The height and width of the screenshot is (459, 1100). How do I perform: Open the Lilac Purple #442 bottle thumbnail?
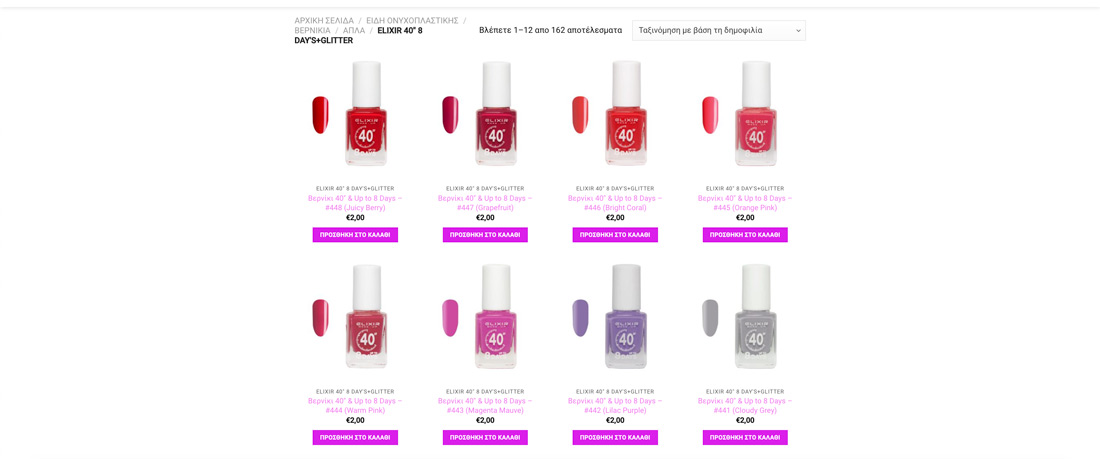click(x=615, y=317)
